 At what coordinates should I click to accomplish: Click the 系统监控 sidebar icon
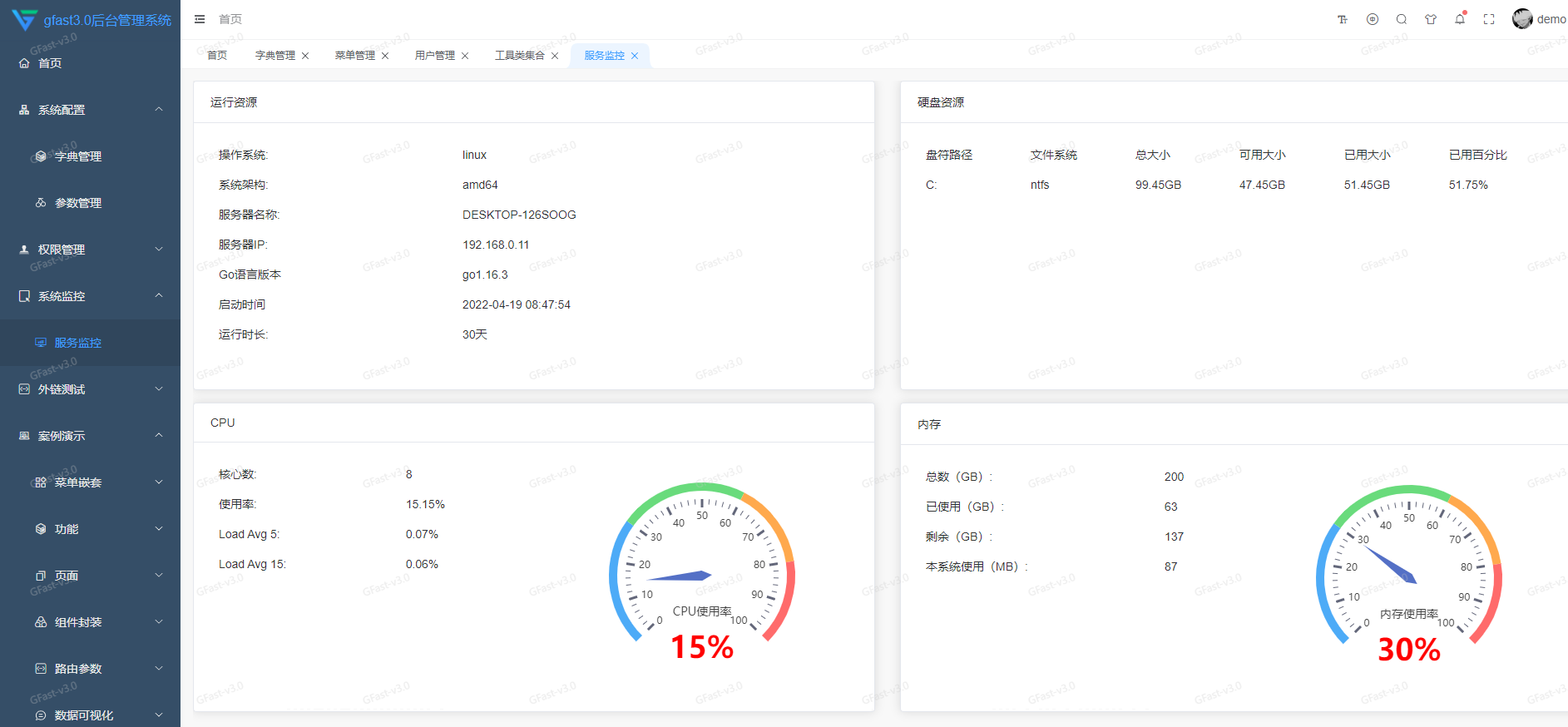click(x=24, y=296)
